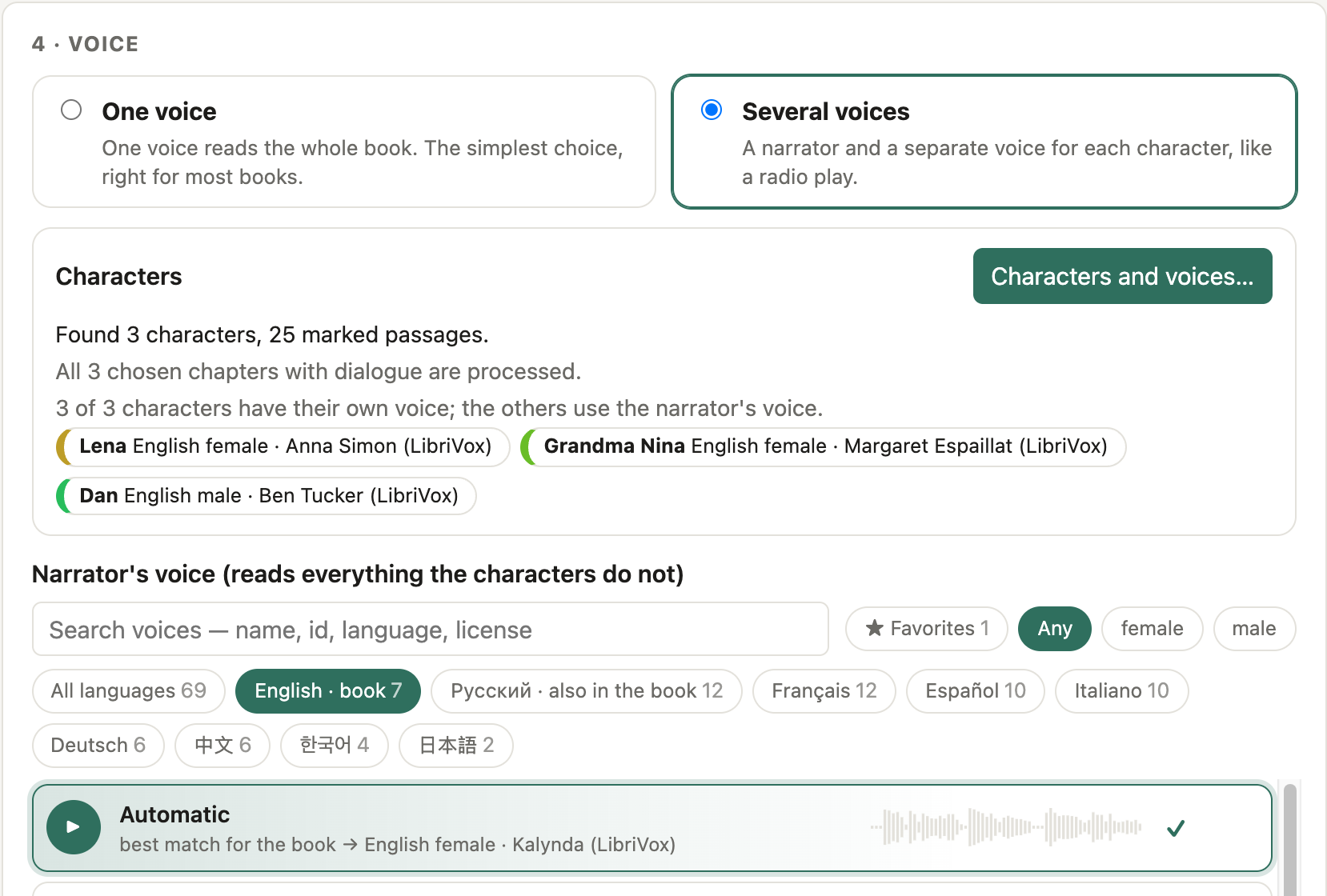The height and width of the screenshot is (896, 1327).
Task: Select the Español language filter
Action: point(976,691)
